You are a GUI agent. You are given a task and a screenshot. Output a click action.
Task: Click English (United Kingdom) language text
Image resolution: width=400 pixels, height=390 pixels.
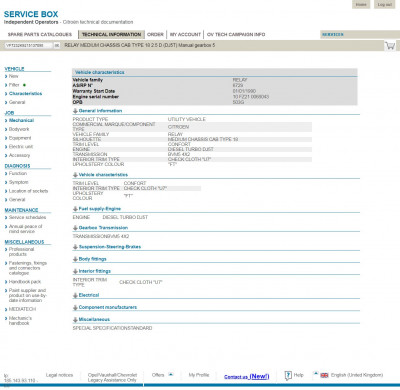[357, 375]
